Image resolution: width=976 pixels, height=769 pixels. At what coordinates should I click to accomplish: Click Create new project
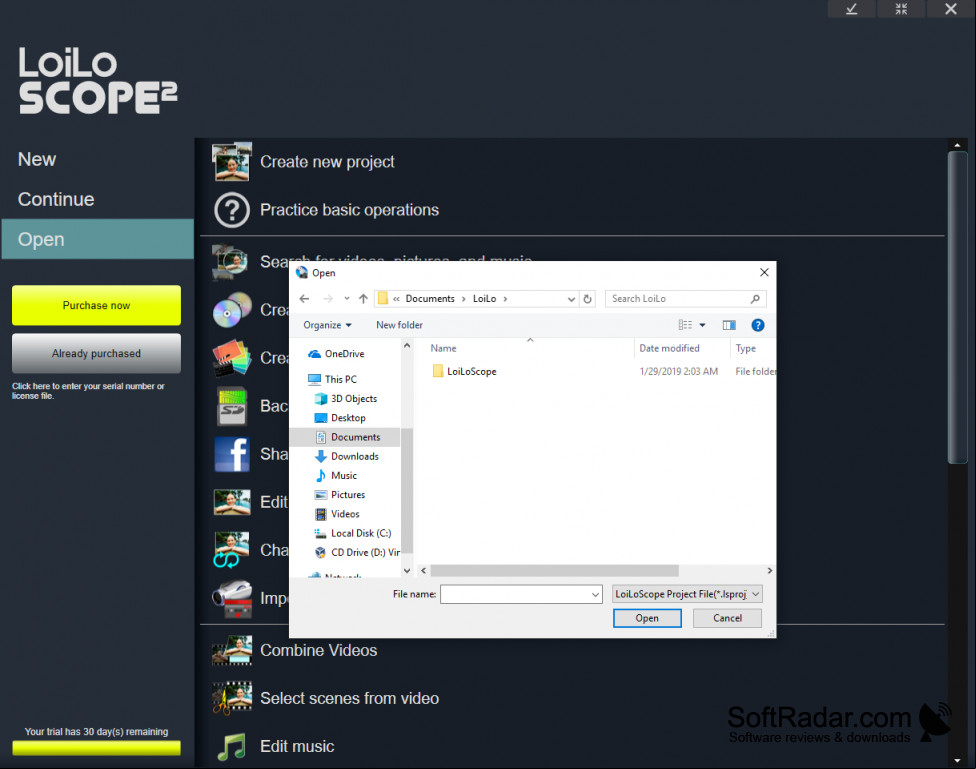(x=327, y=162)
